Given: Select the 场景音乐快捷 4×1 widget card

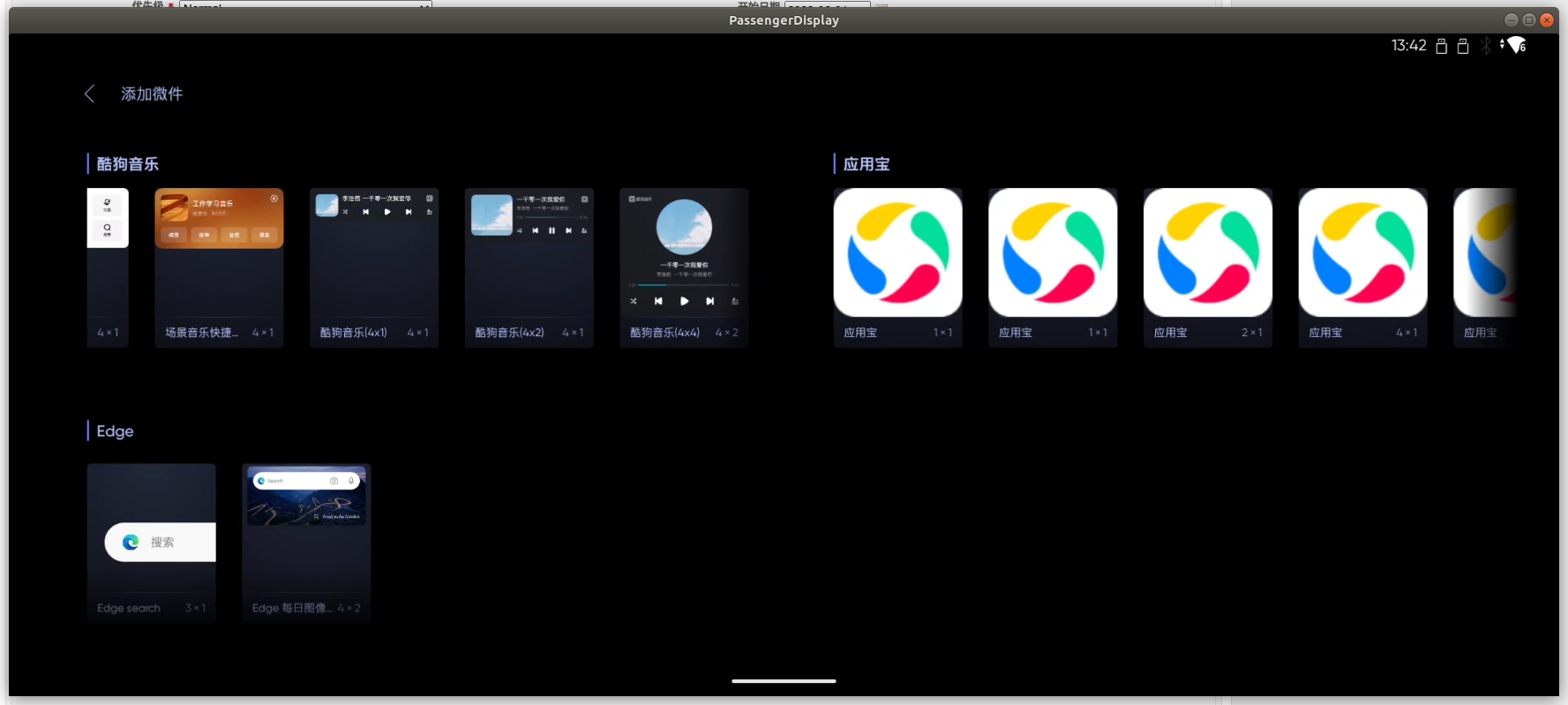Looking at the screenshot, I should tap(219, 267).
